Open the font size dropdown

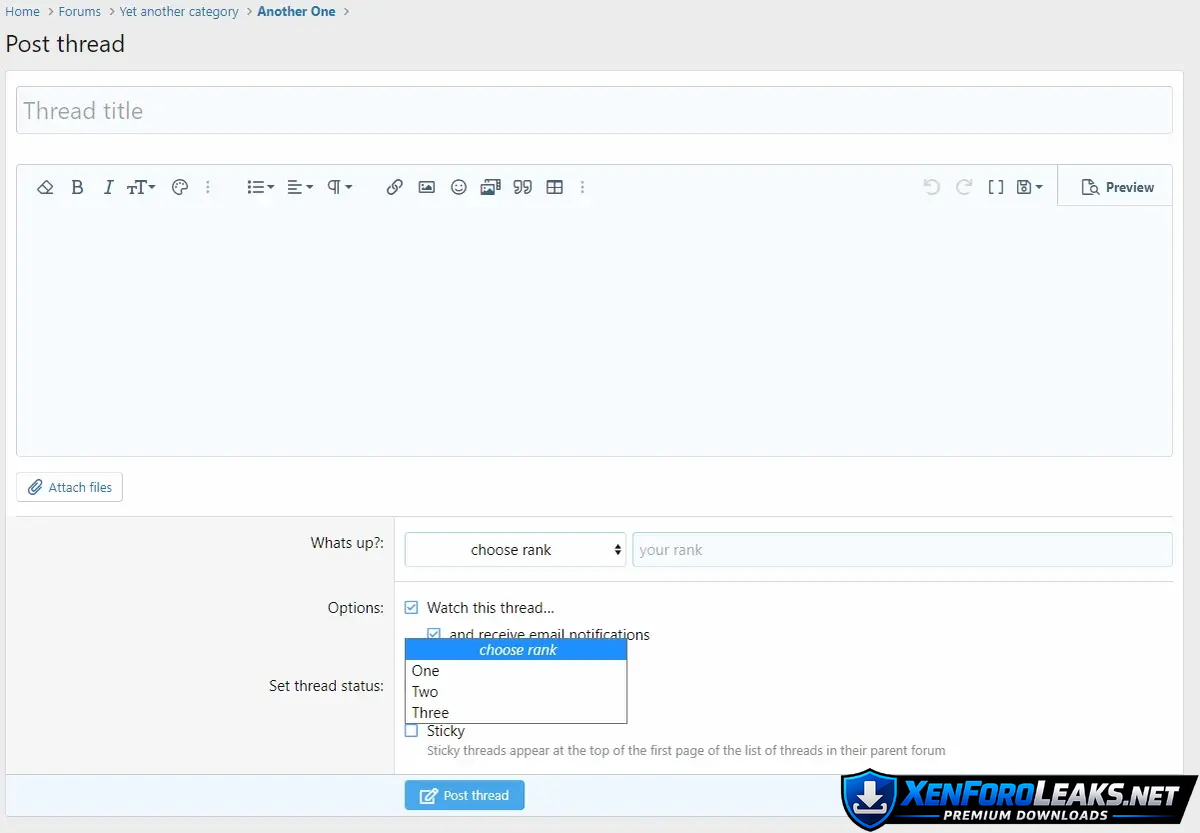141,187
